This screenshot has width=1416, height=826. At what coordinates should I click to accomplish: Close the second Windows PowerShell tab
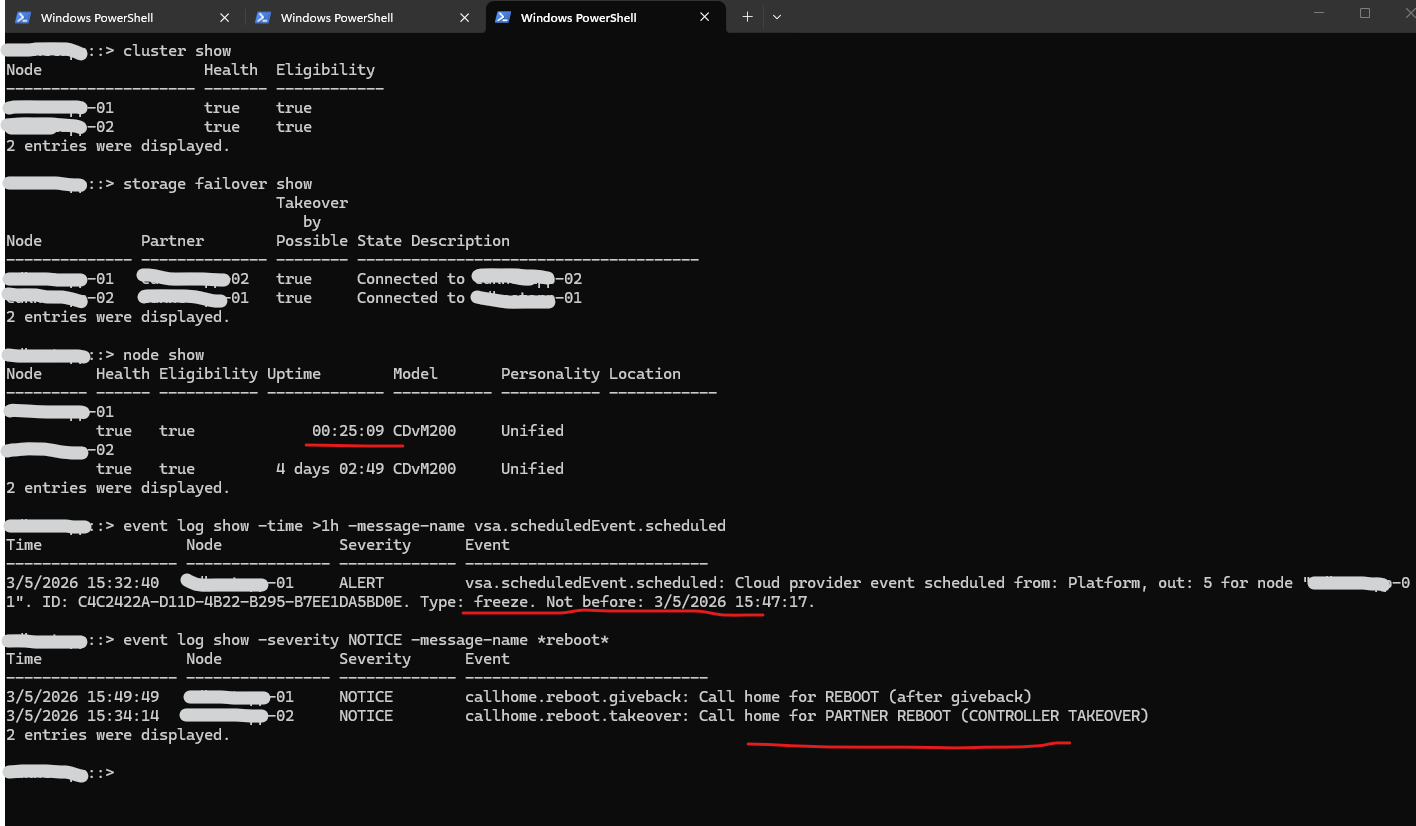(x=464, y=17)
